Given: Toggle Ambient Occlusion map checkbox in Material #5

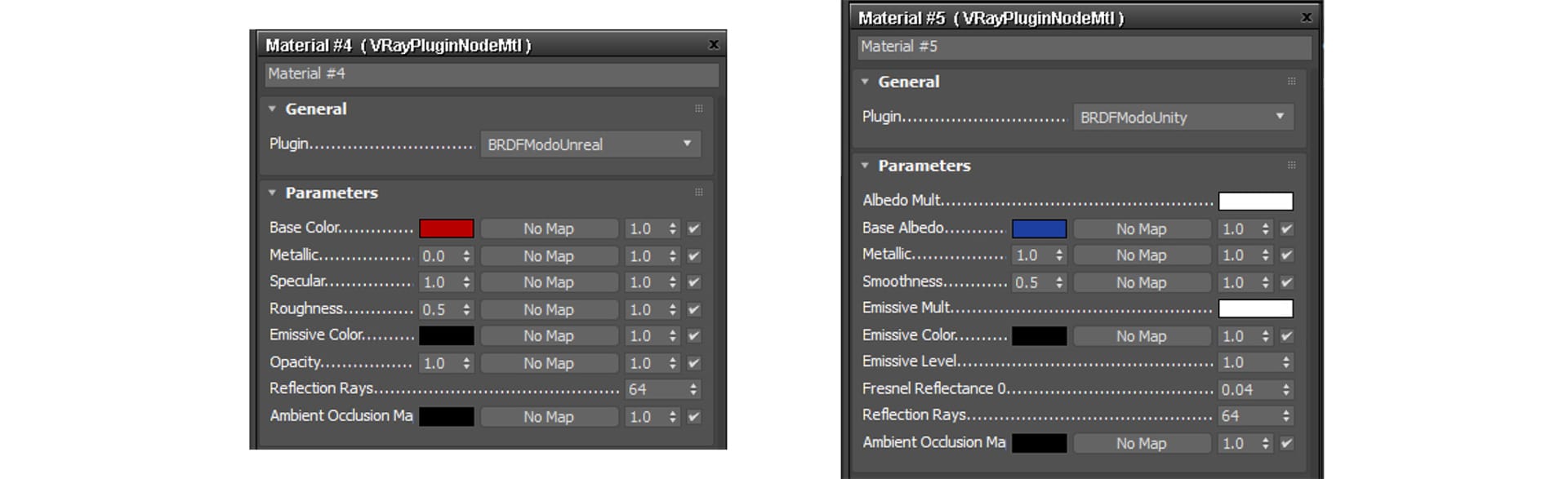Looking at the screenshot, I should [x=1287, y=443].
